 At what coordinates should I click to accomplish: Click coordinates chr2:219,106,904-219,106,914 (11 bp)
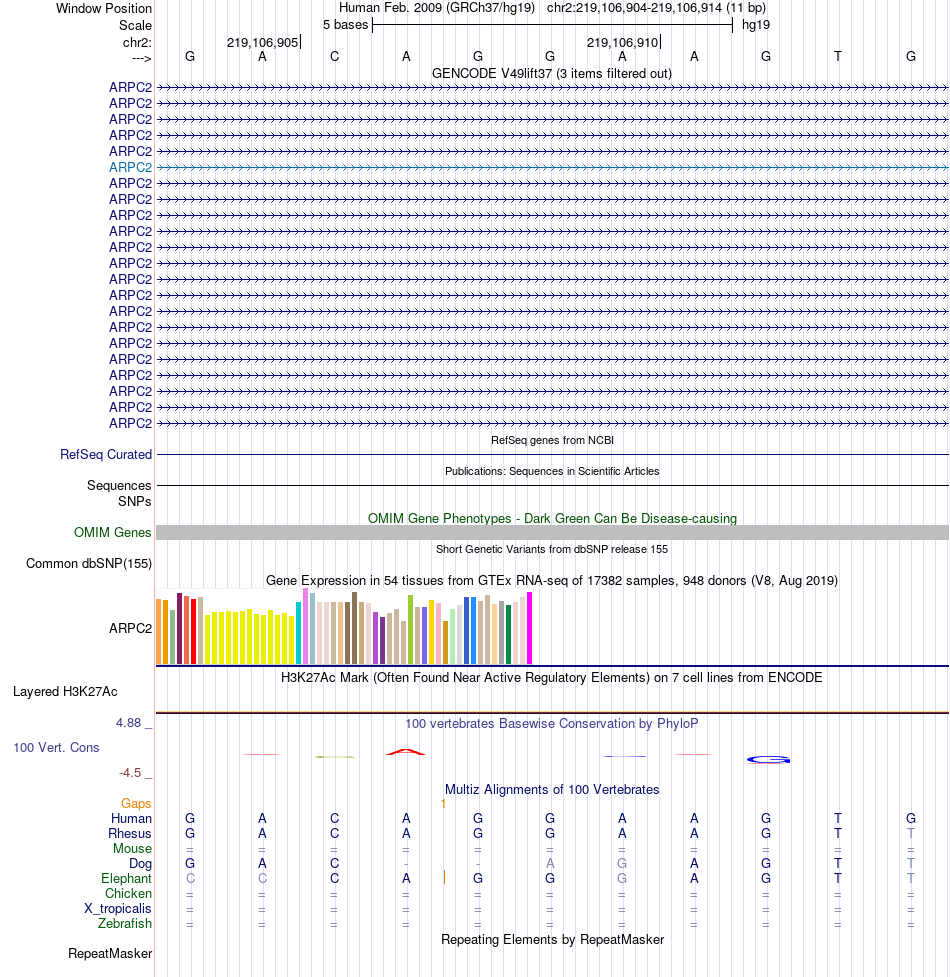(657, 8)
